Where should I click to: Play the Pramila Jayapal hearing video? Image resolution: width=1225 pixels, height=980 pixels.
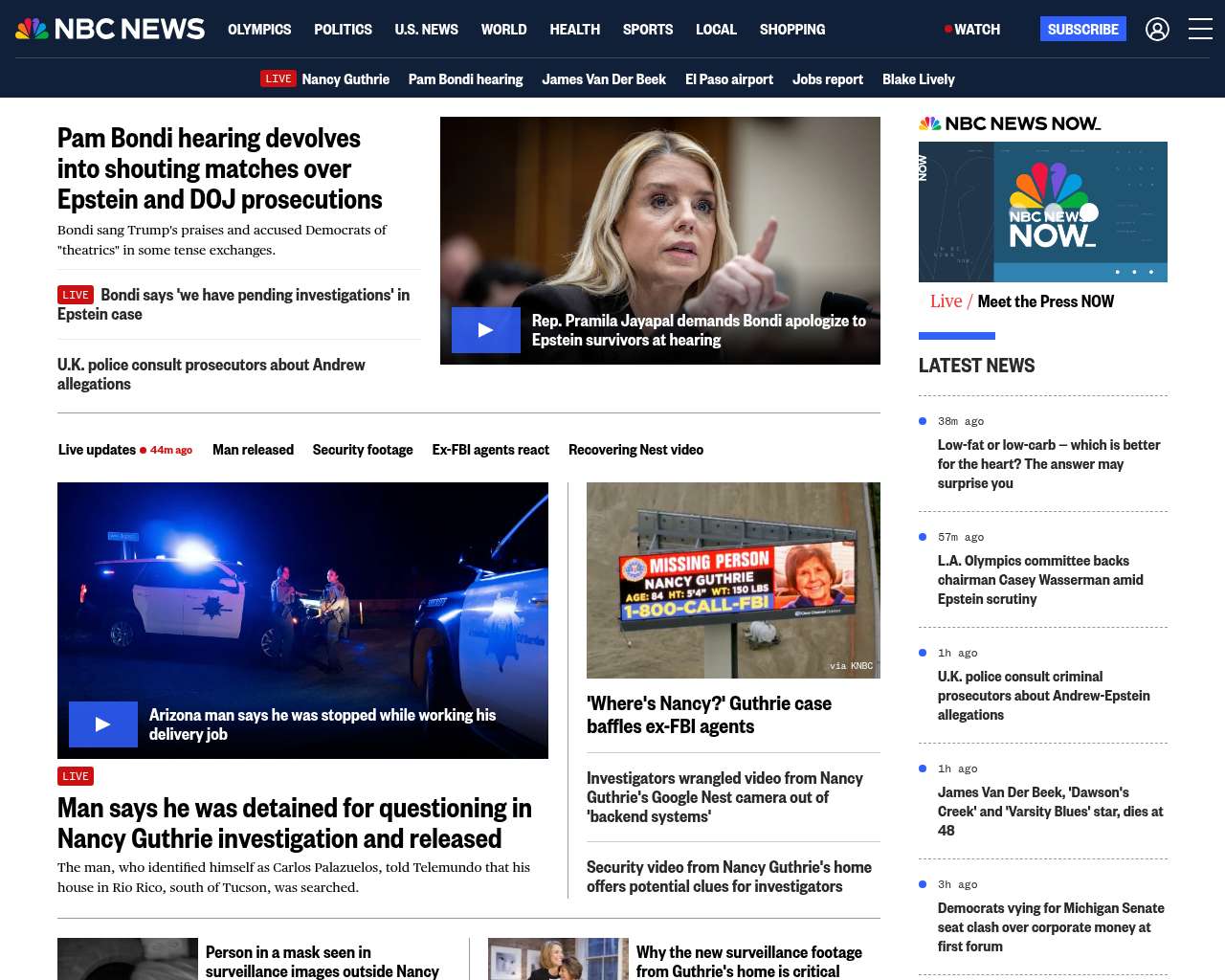486,330
